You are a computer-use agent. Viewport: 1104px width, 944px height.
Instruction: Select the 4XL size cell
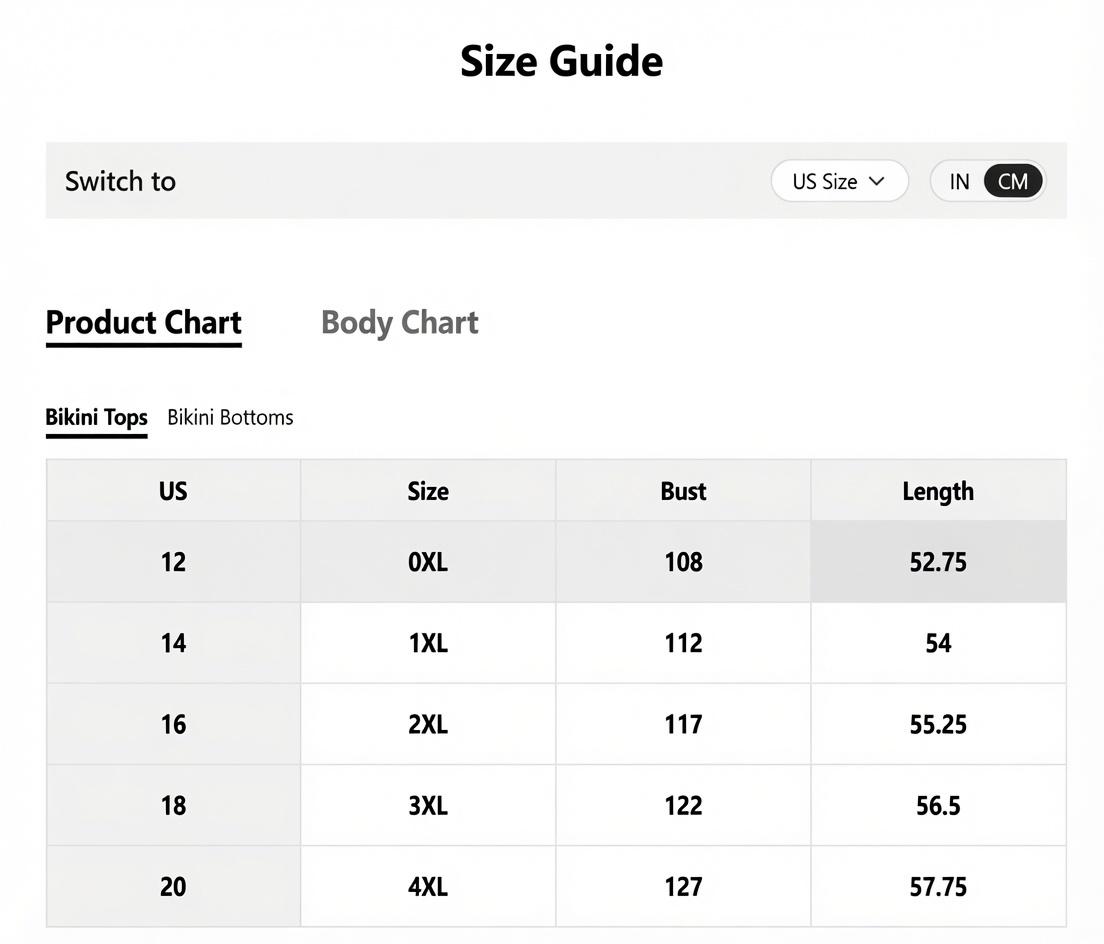coord(428,886)
